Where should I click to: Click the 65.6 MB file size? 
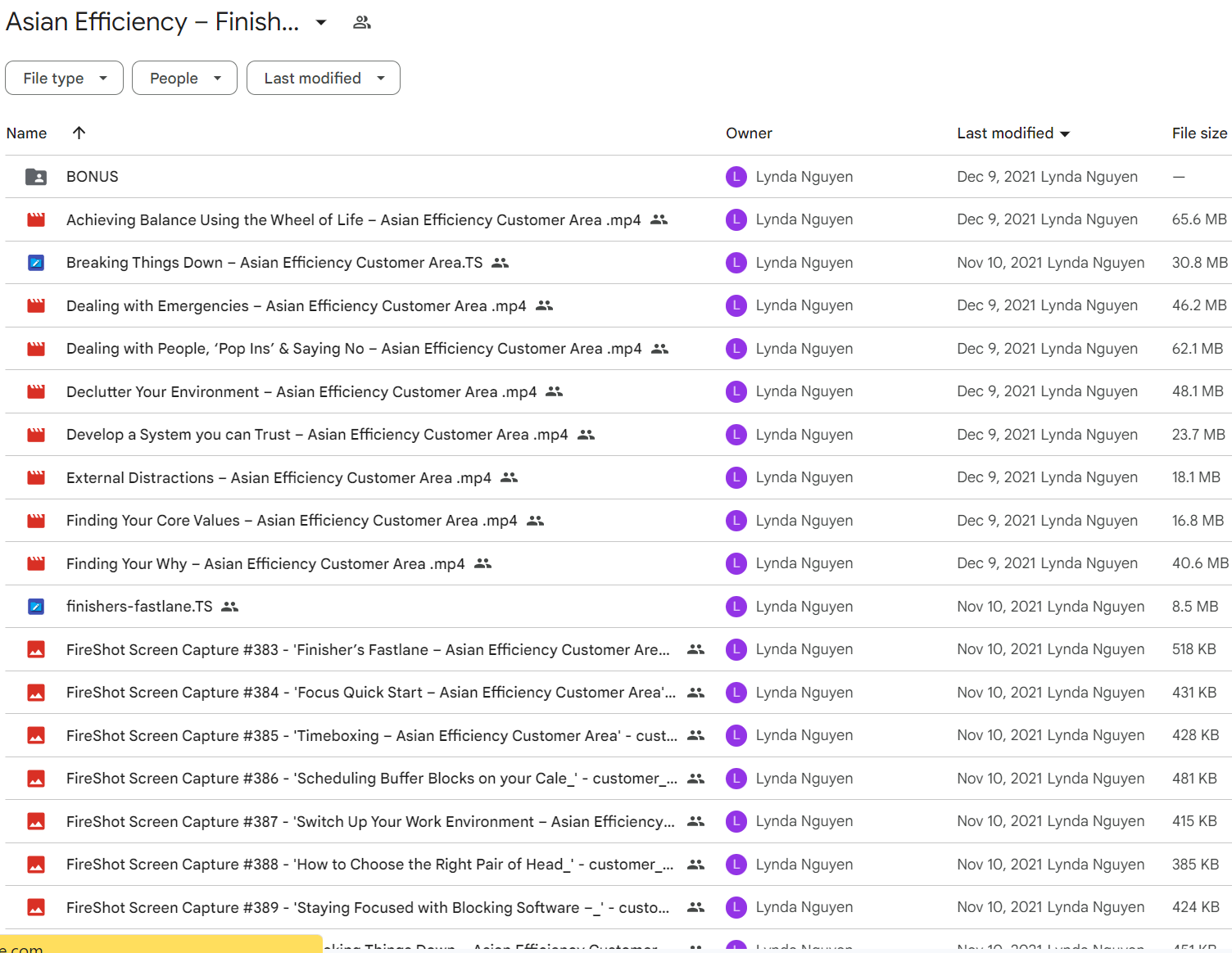(1199, 219)
